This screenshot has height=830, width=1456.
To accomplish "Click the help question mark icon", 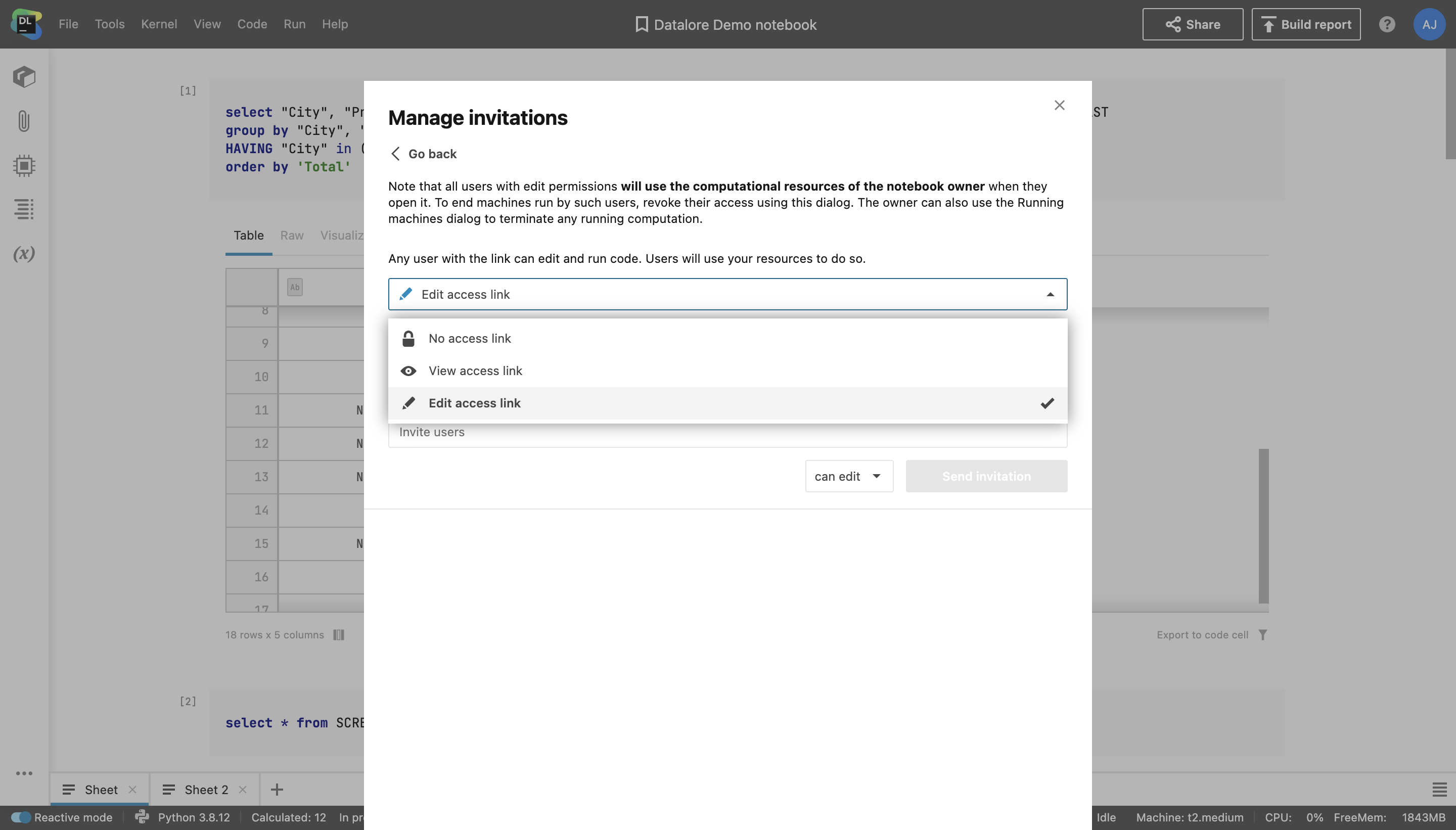I will [1386, 24].
